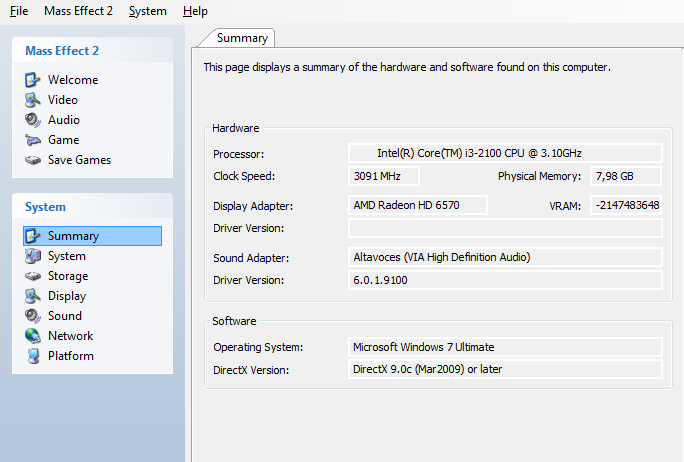
Task: Switch to the Summary tab
Action: tap(242, 38)
